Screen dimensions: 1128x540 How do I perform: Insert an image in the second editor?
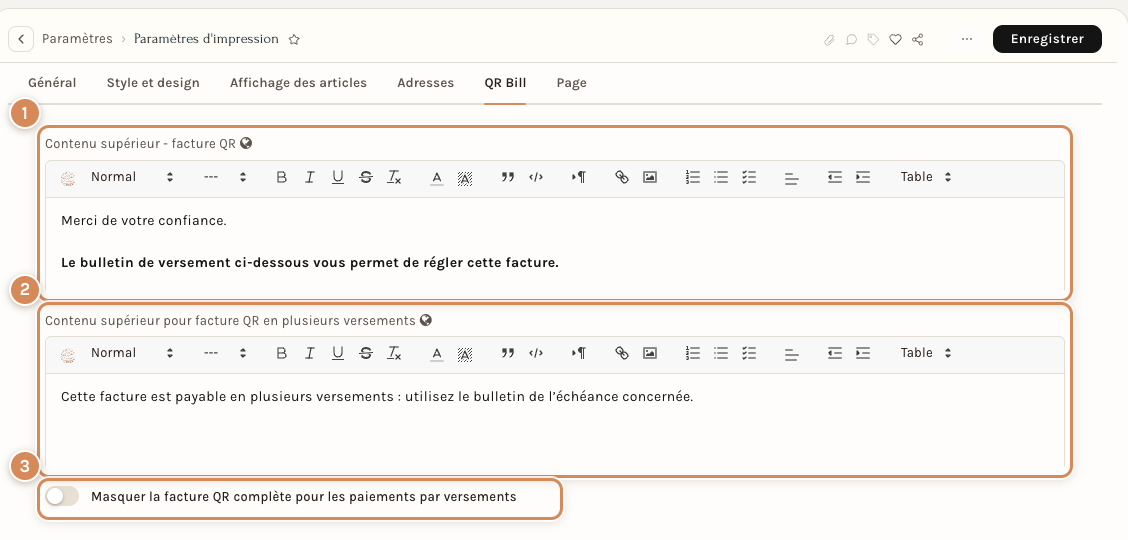(x=650, y=354)
